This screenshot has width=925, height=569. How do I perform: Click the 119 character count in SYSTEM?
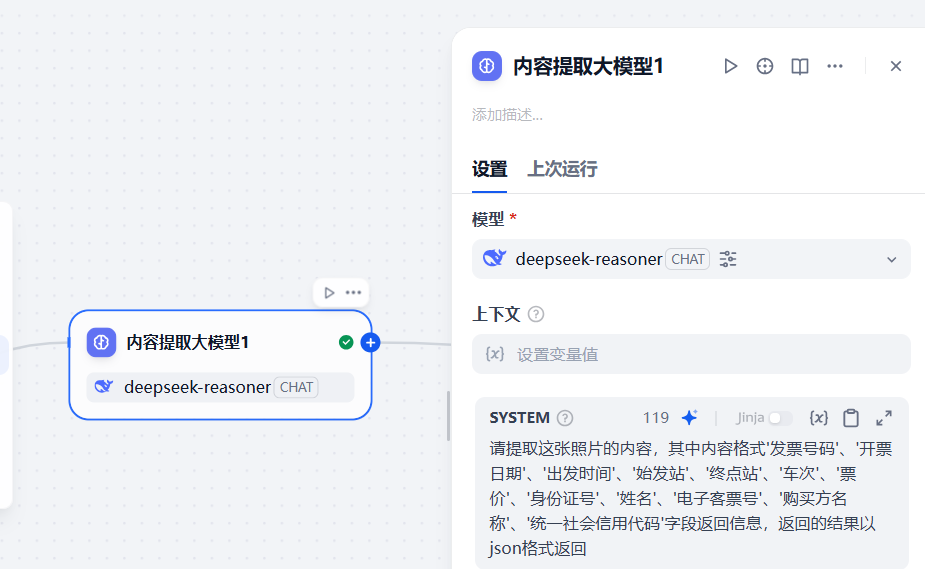(655, 418)
